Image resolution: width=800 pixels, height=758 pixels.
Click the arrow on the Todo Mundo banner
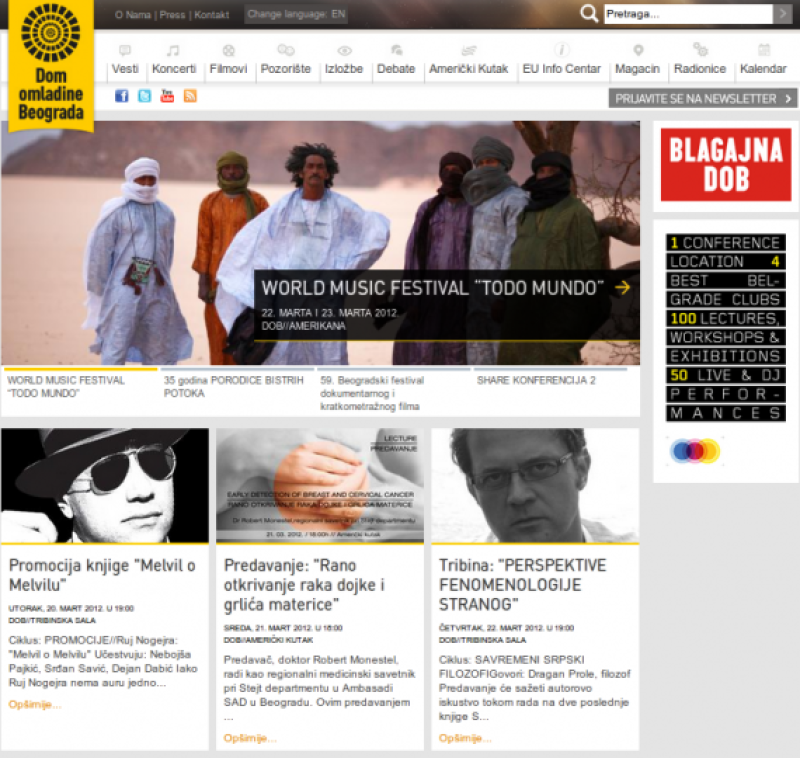coord(622,288)
